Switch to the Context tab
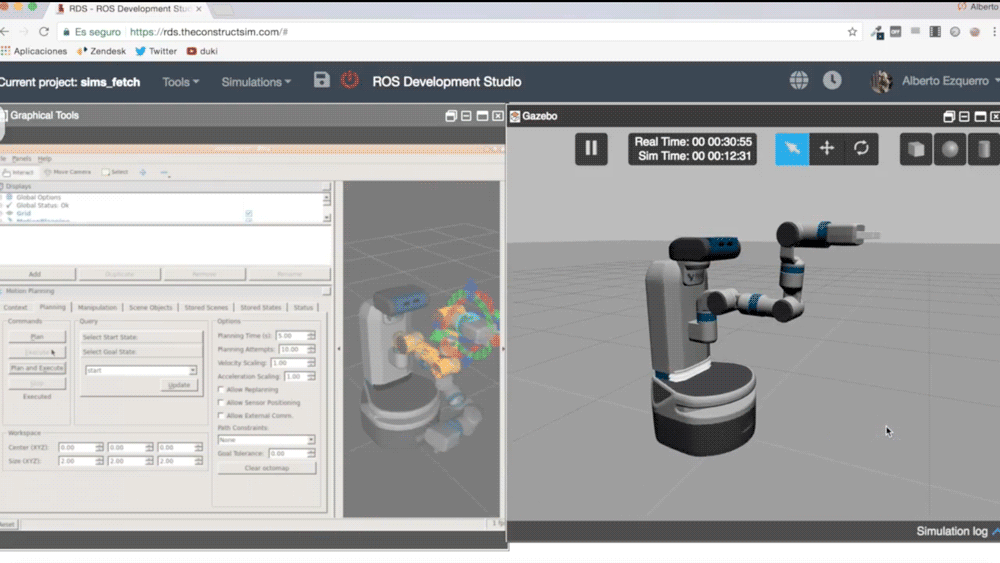 click(x=15, y=307)
